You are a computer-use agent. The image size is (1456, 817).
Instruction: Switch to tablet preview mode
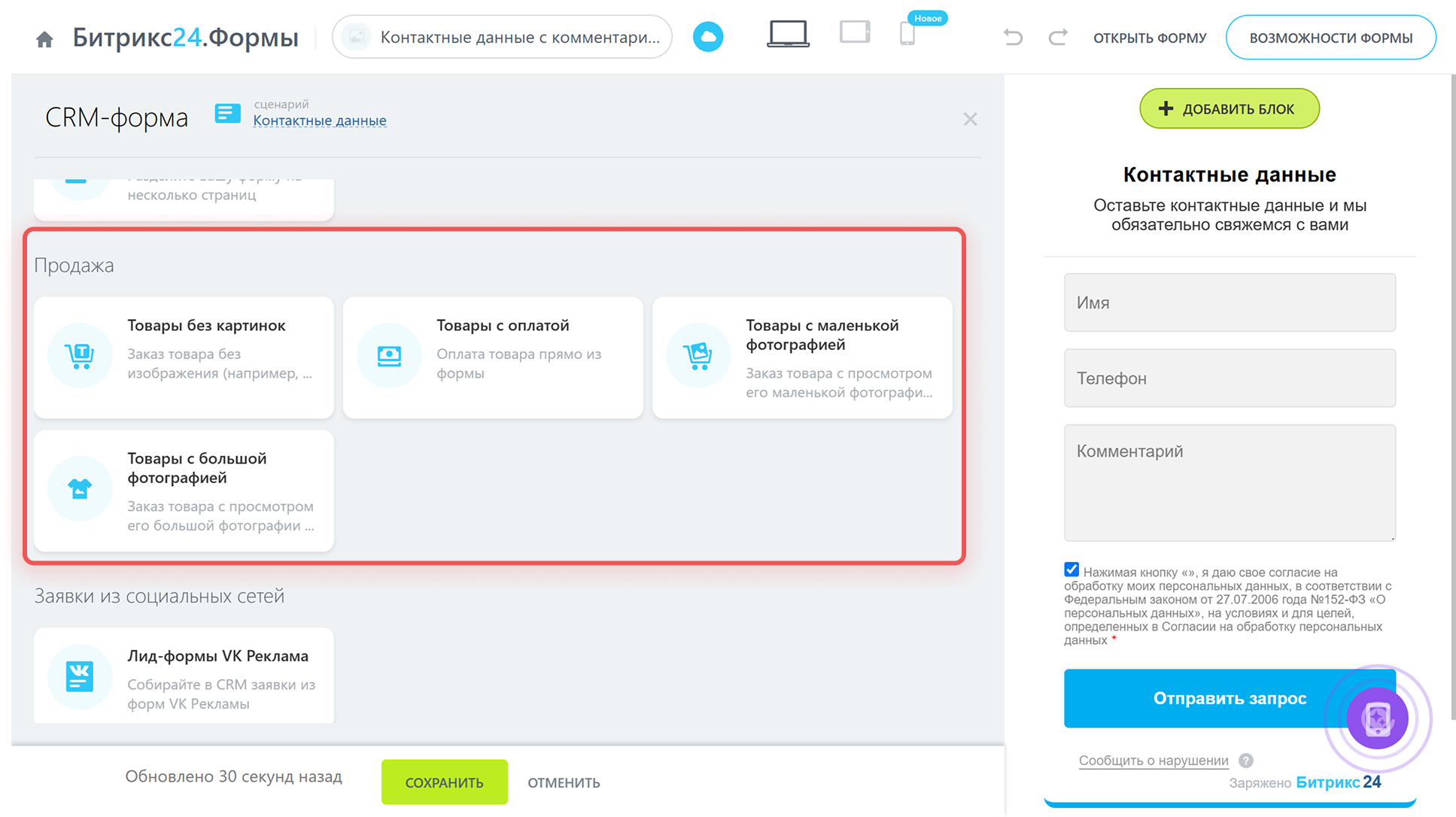(x=855, y=33)
